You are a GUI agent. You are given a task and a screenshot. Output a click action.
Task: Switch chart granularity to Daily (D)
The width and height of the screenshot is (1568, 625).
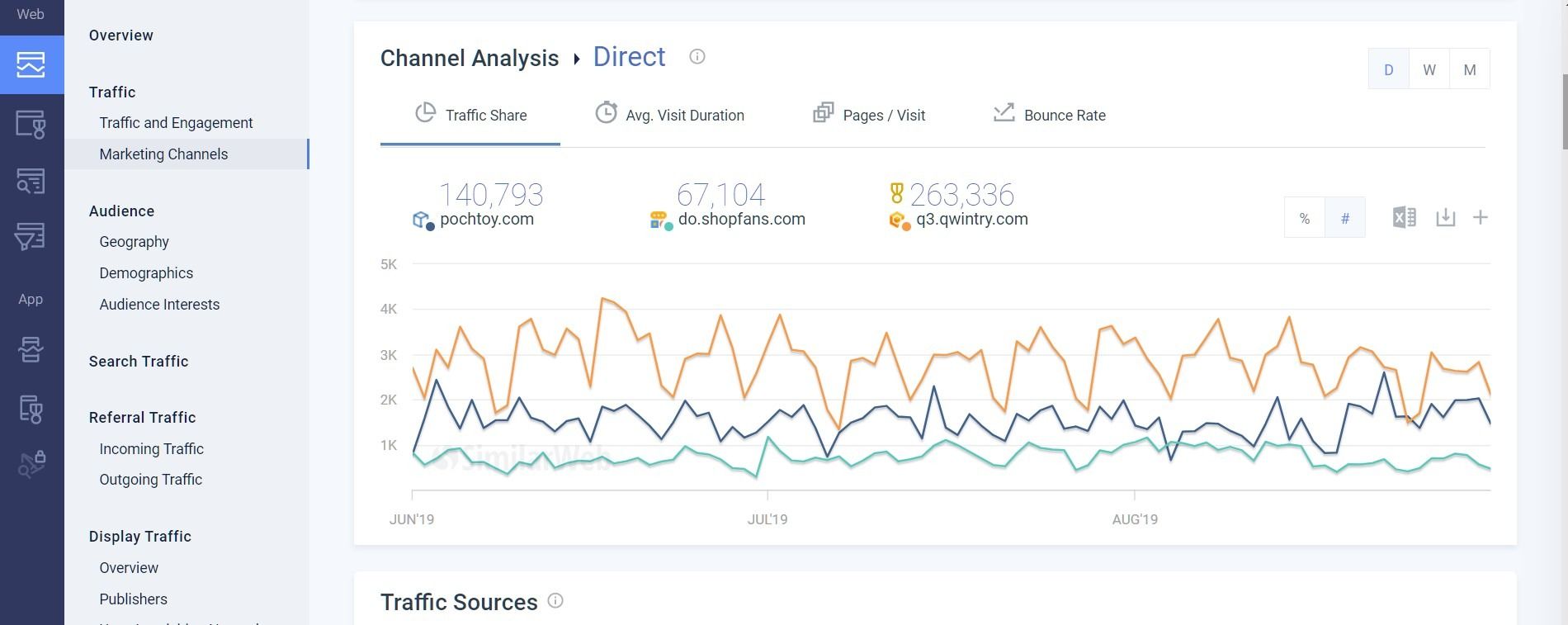pos(1389,69)
